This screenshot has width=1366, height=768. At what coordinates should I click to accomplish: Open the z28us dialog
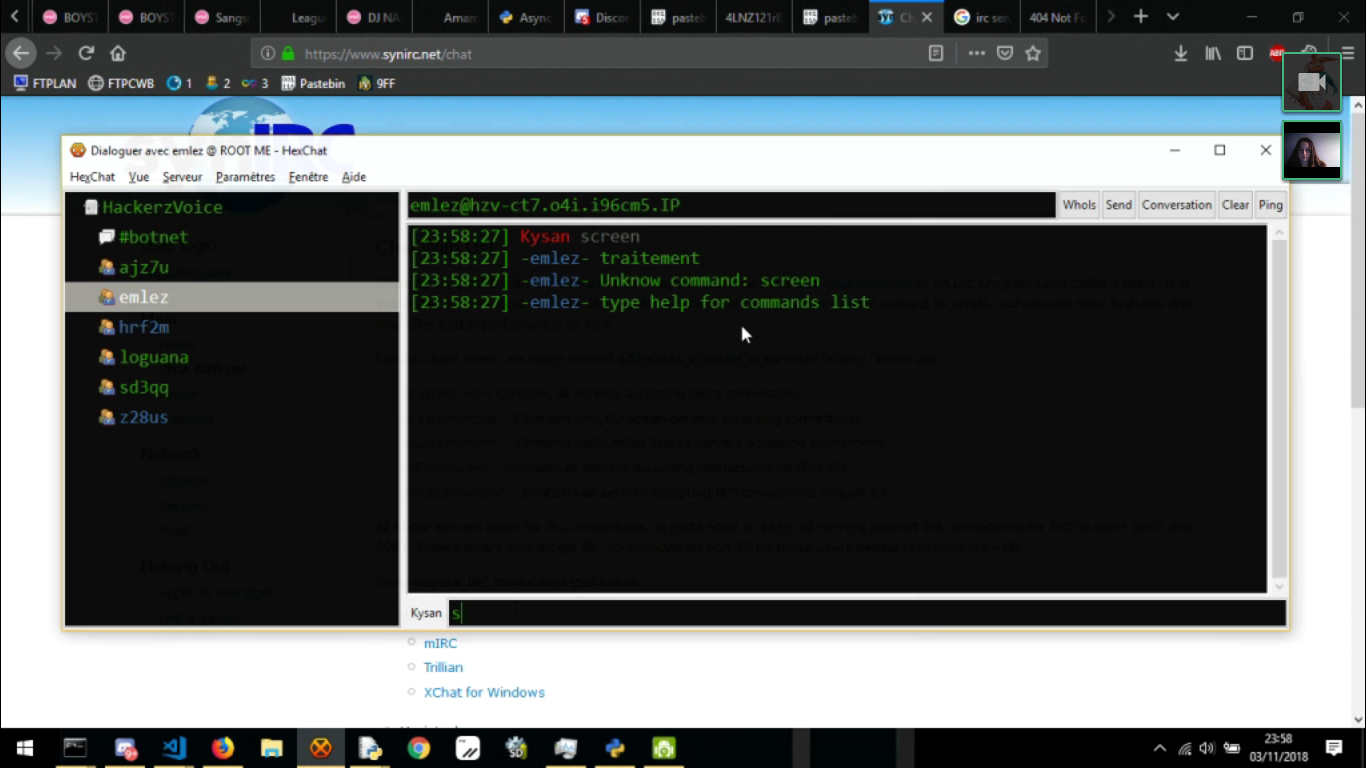[x=143, y=417]
